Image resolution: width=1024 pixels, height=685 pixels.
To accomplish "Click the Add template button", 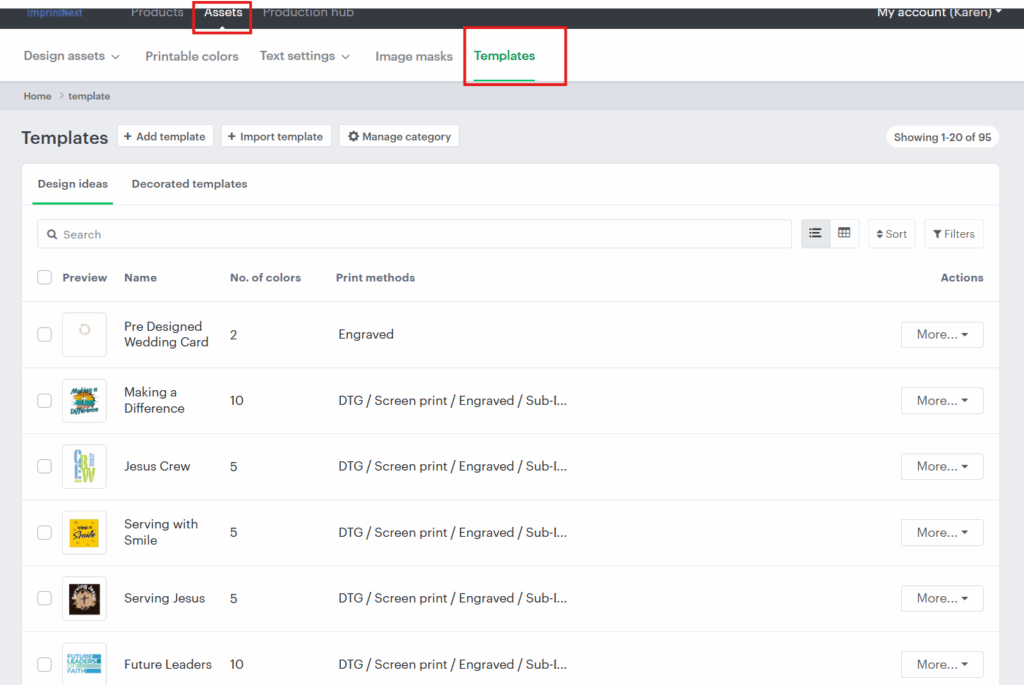I will pyautogui.click(x=165, y=136).
